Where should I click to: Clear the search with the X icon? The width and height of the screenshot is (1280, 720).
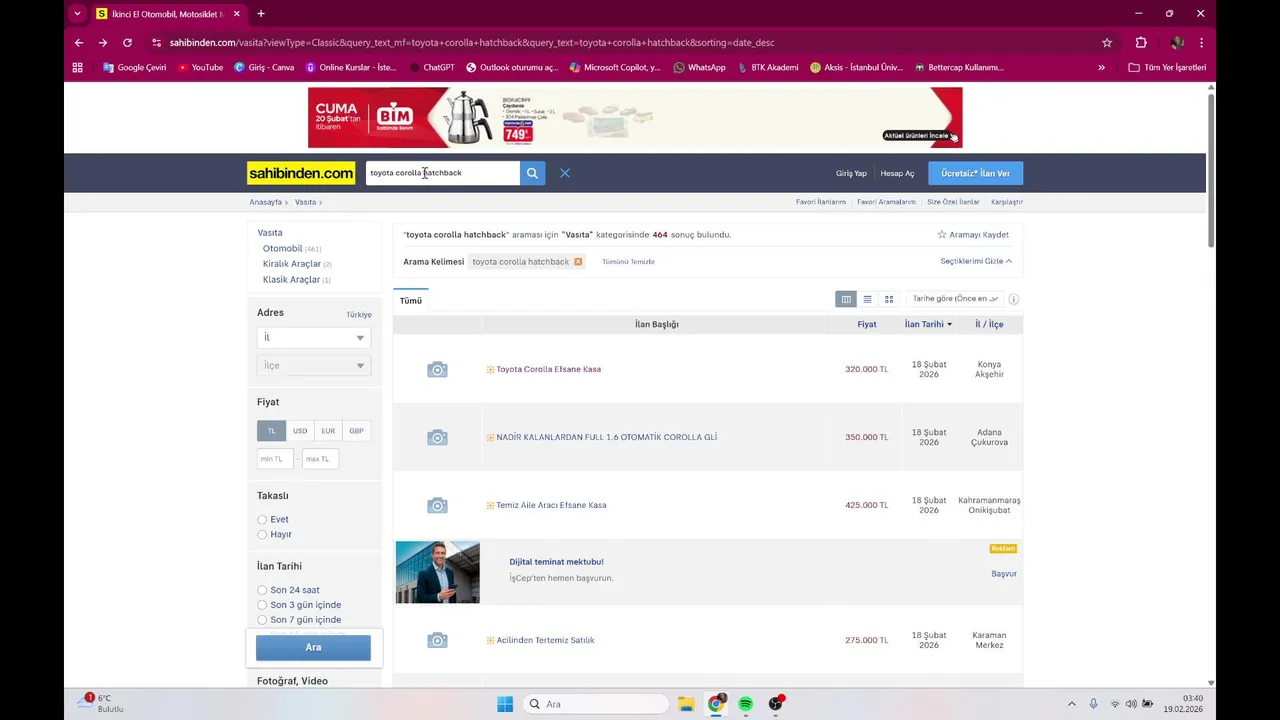tap(565, 173)
